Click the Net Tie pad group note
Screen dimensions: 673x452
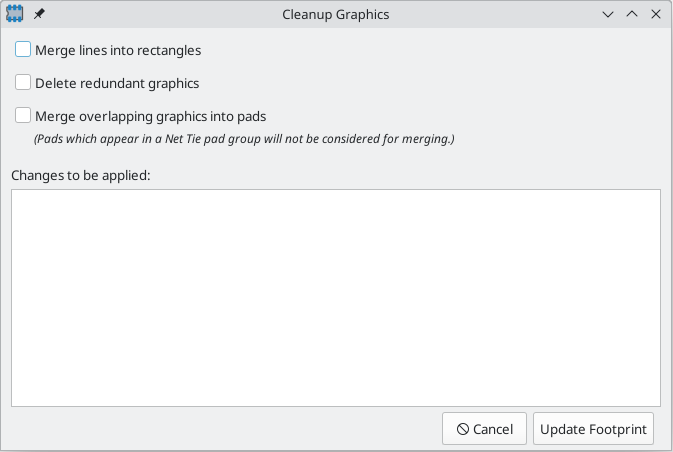[244, 139]
